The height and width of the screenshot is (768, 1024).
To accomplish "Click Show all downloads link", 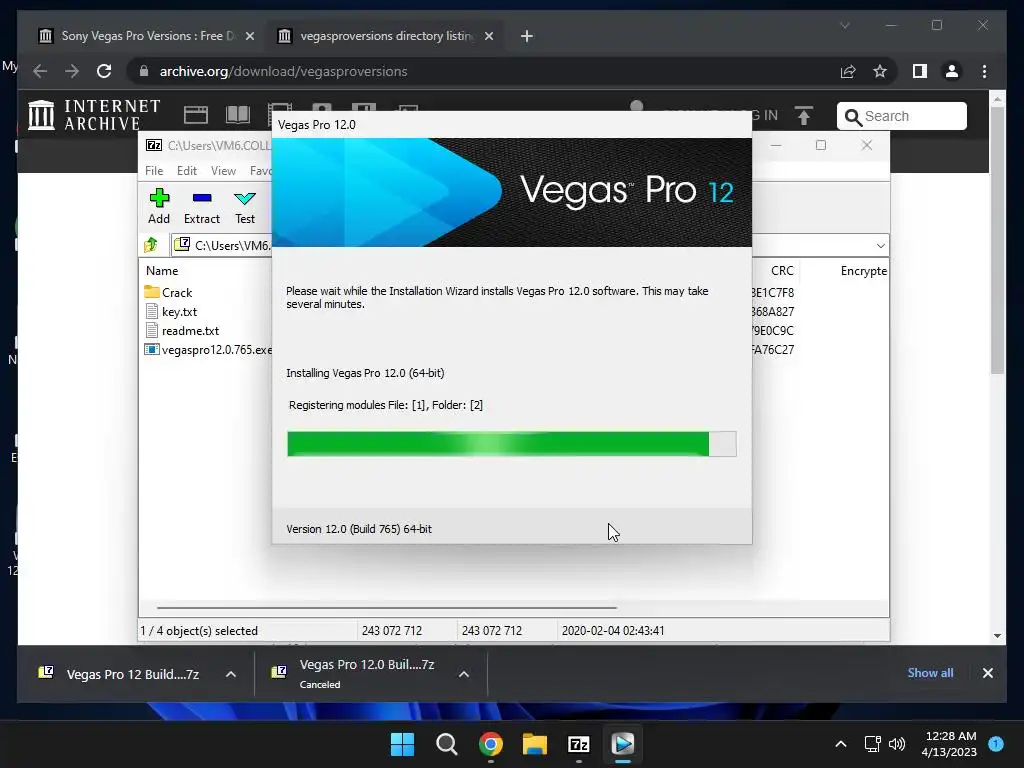I will click(930, 673).
